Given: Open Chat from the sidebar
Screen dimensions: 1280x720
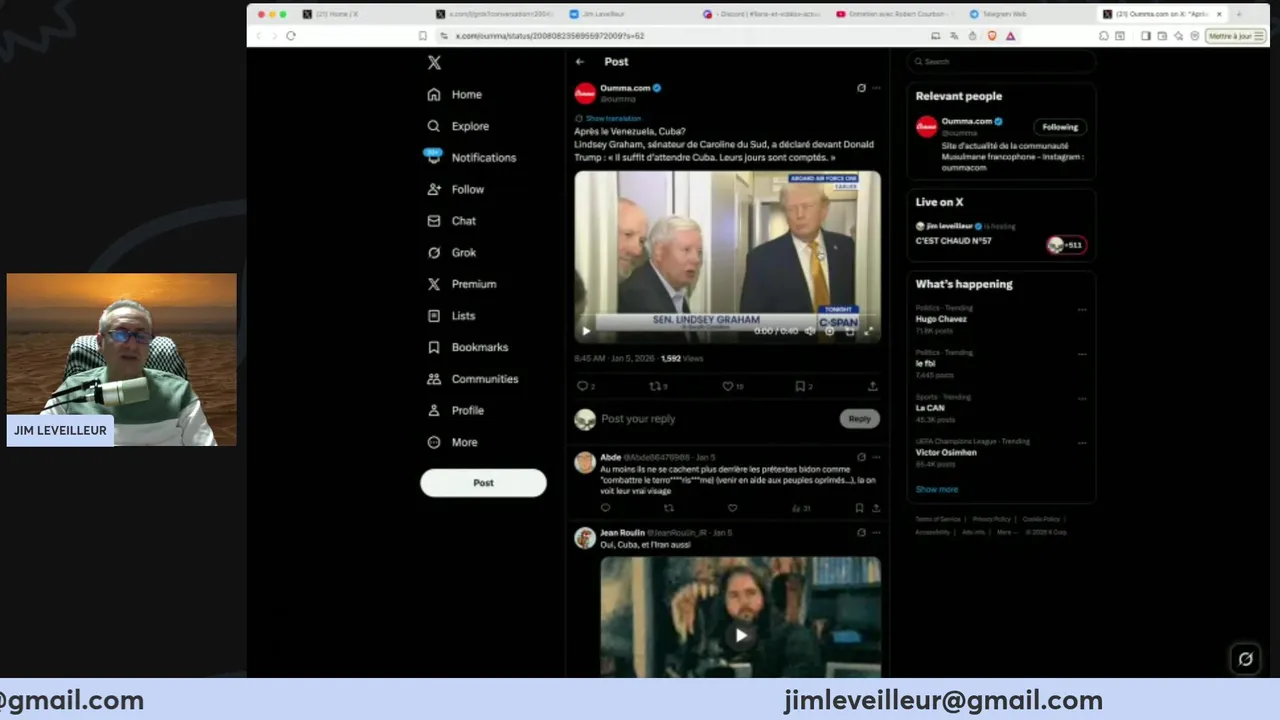Looking at the screenshot, I should click(x=452, y=221).
